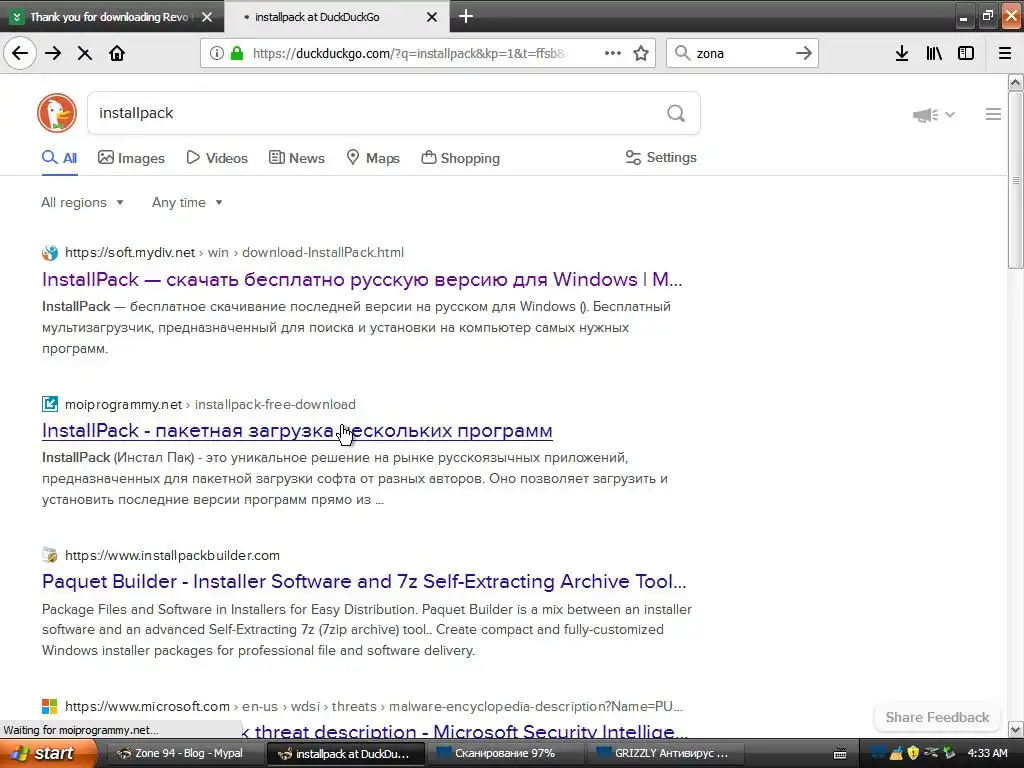This screenshot has width=1024, height=768.
Task: Toggle the browser sidebar icon
Action: pos(966,54)
